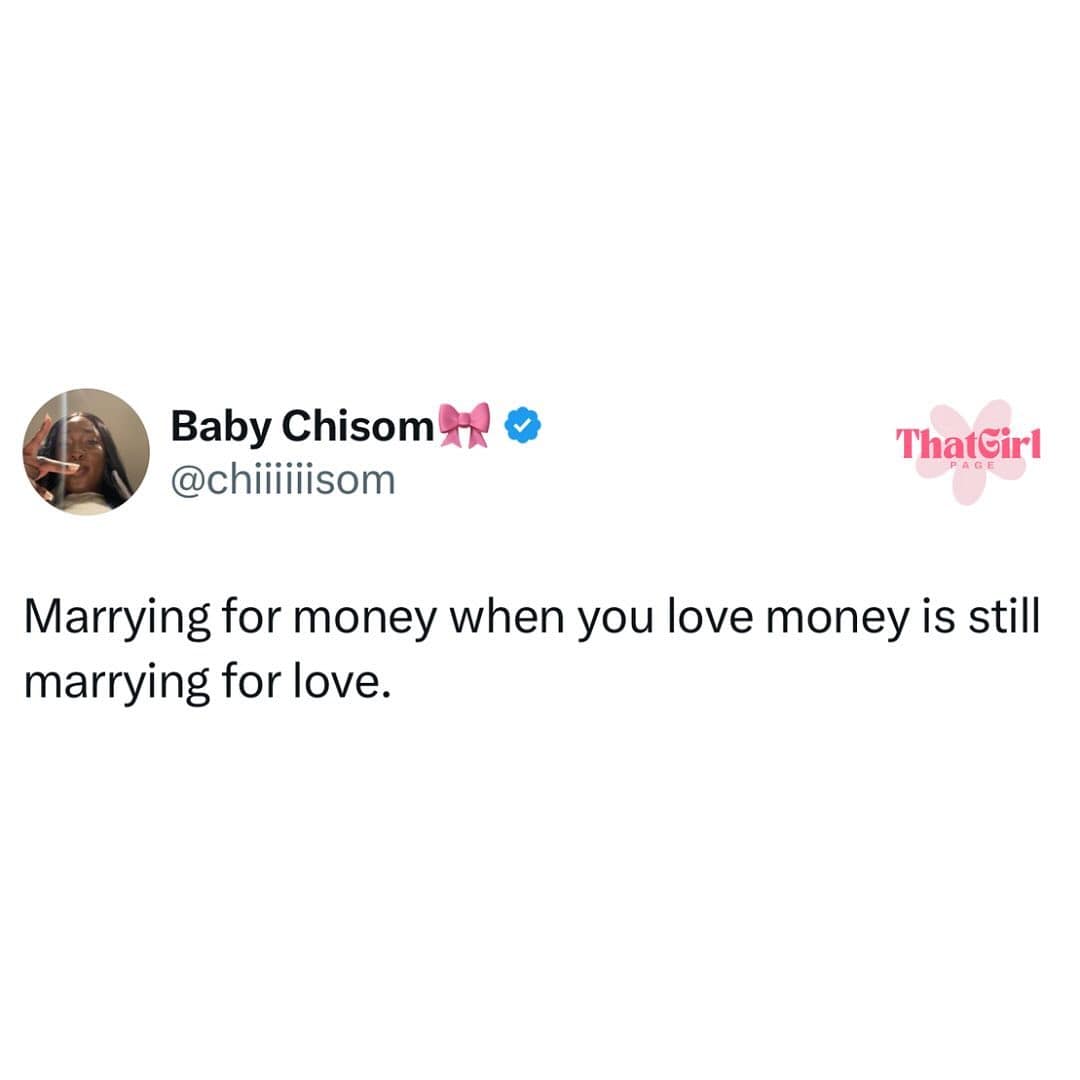Screen dimensions: 1080x1080
Task: Click "Chisom" in the display name
Action: pyautogui.click(x=358, y=426)
